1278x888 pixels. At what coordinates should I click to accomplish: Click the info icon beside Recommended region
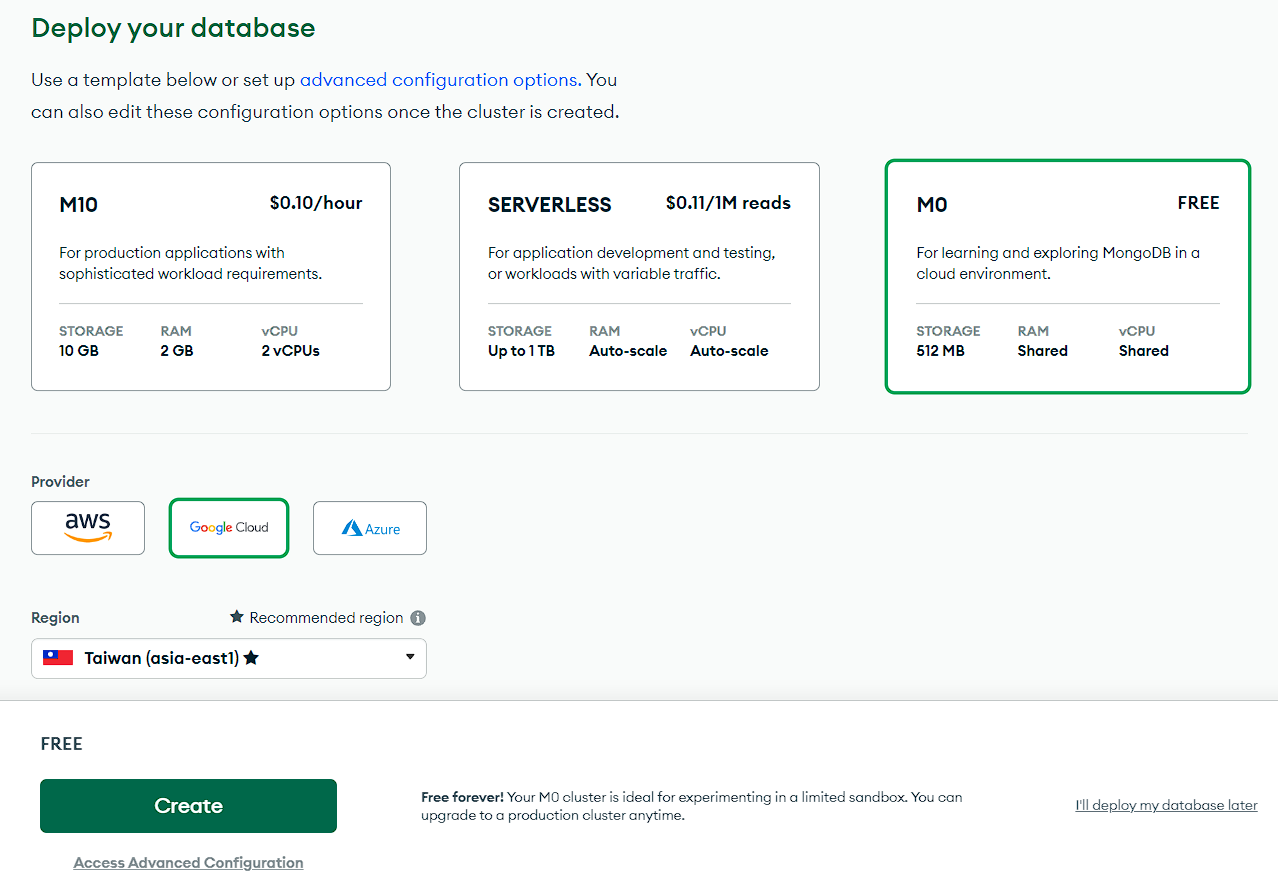[418, 618]
